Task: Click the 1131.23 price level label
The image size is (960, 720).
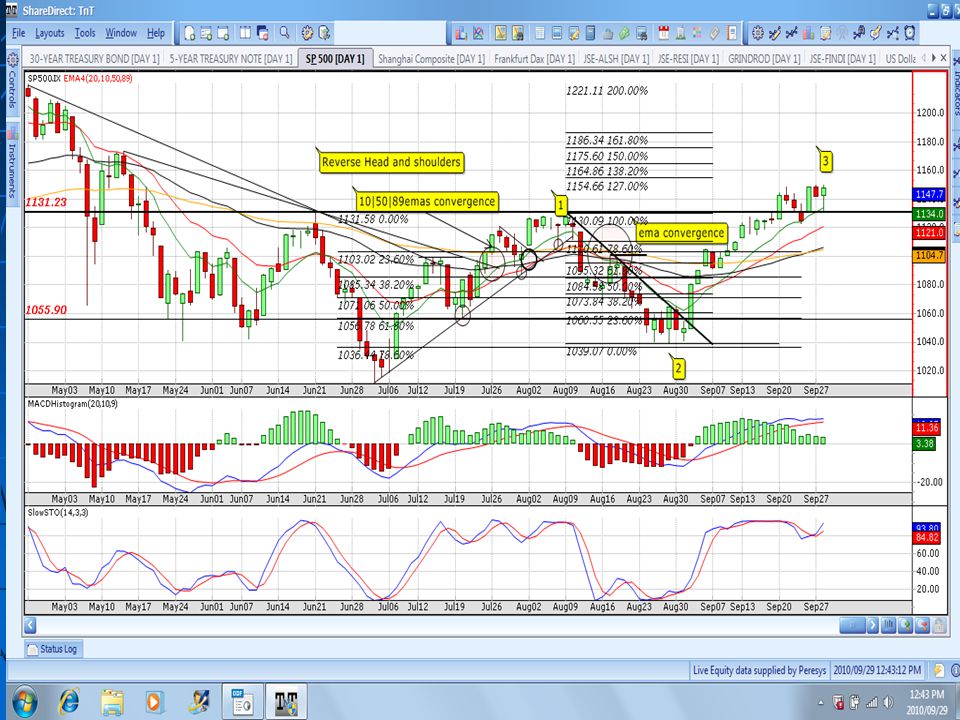Action: (x=46, y=202)
